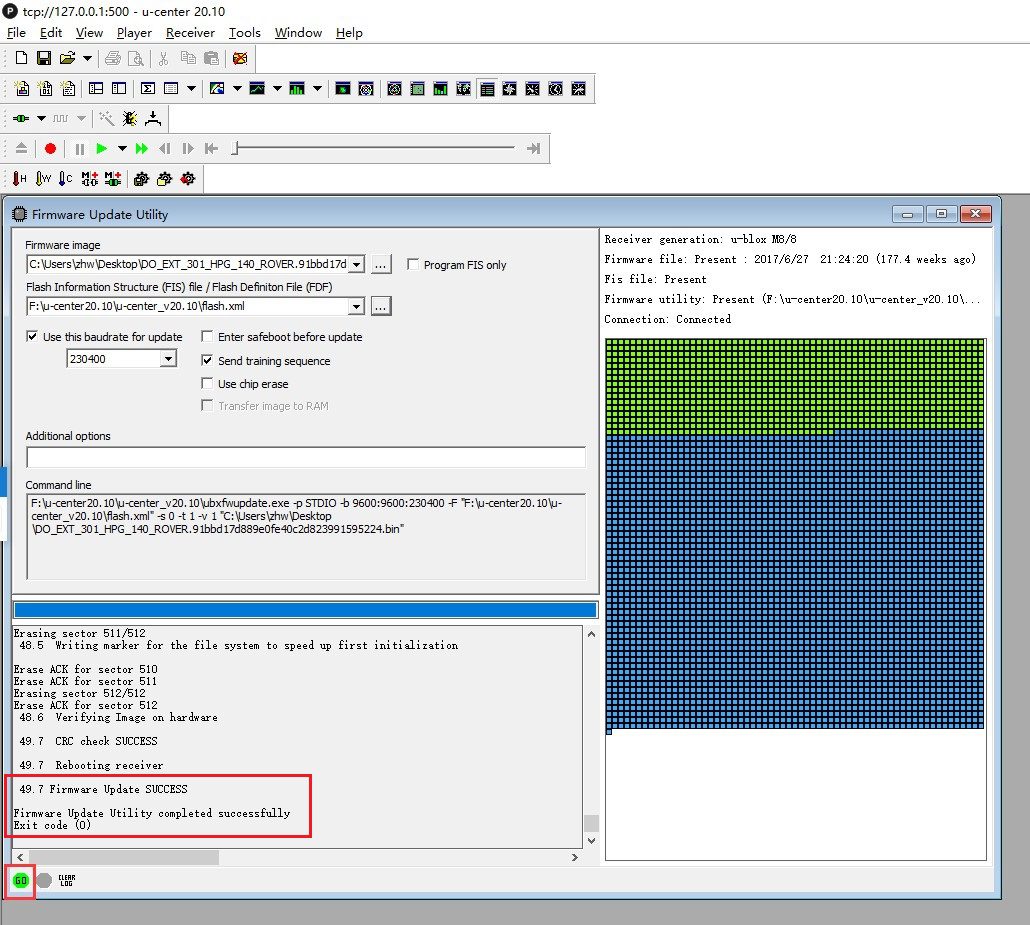This screenshot has width=1030, height=925.
Task: Click the scissors Cut icon
Action: click(164, 58)
